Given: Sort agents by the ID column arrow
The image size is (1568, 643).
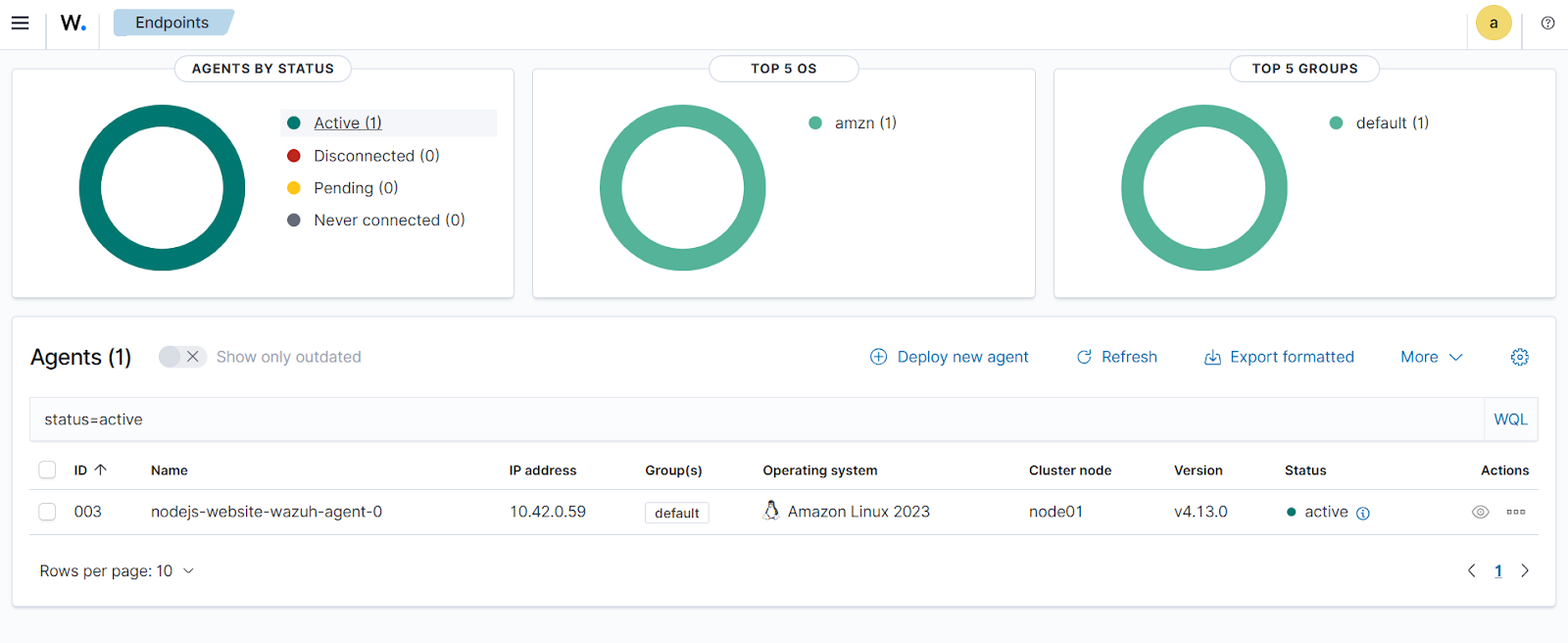Looking at the screenshot, I should pyautogui.click(x=100, y=470).
